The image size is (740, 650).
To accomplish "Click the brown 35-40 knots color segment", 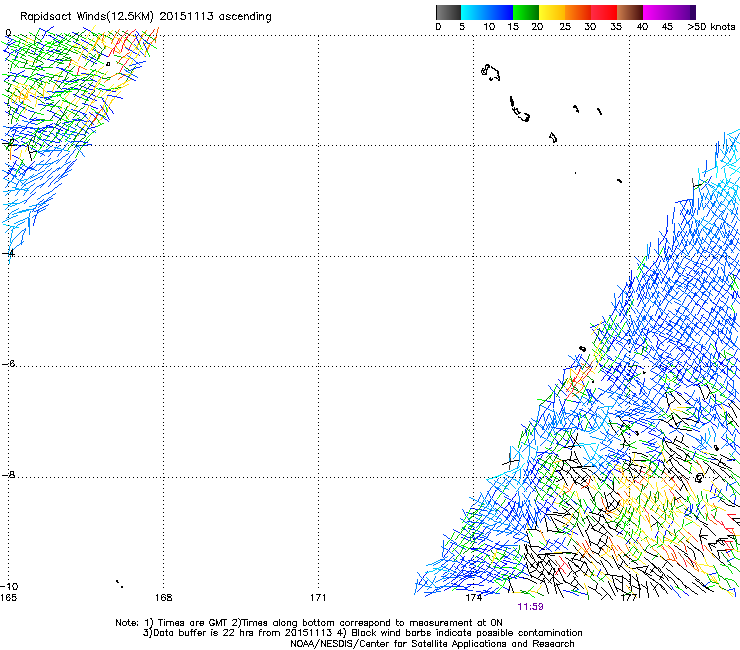I will [x=630, y=12].
